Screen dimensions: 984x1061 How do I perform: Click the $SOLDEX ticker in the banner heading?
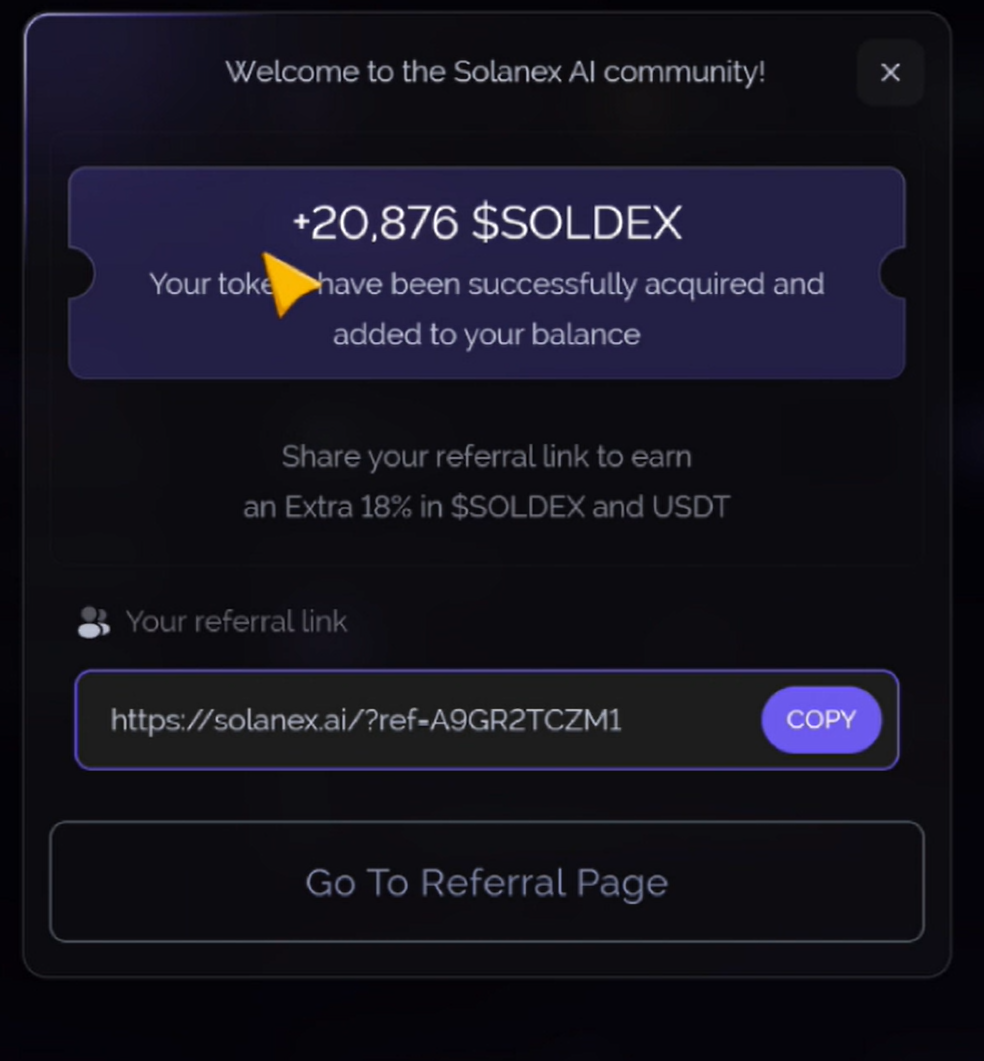(x=577, y=223)
